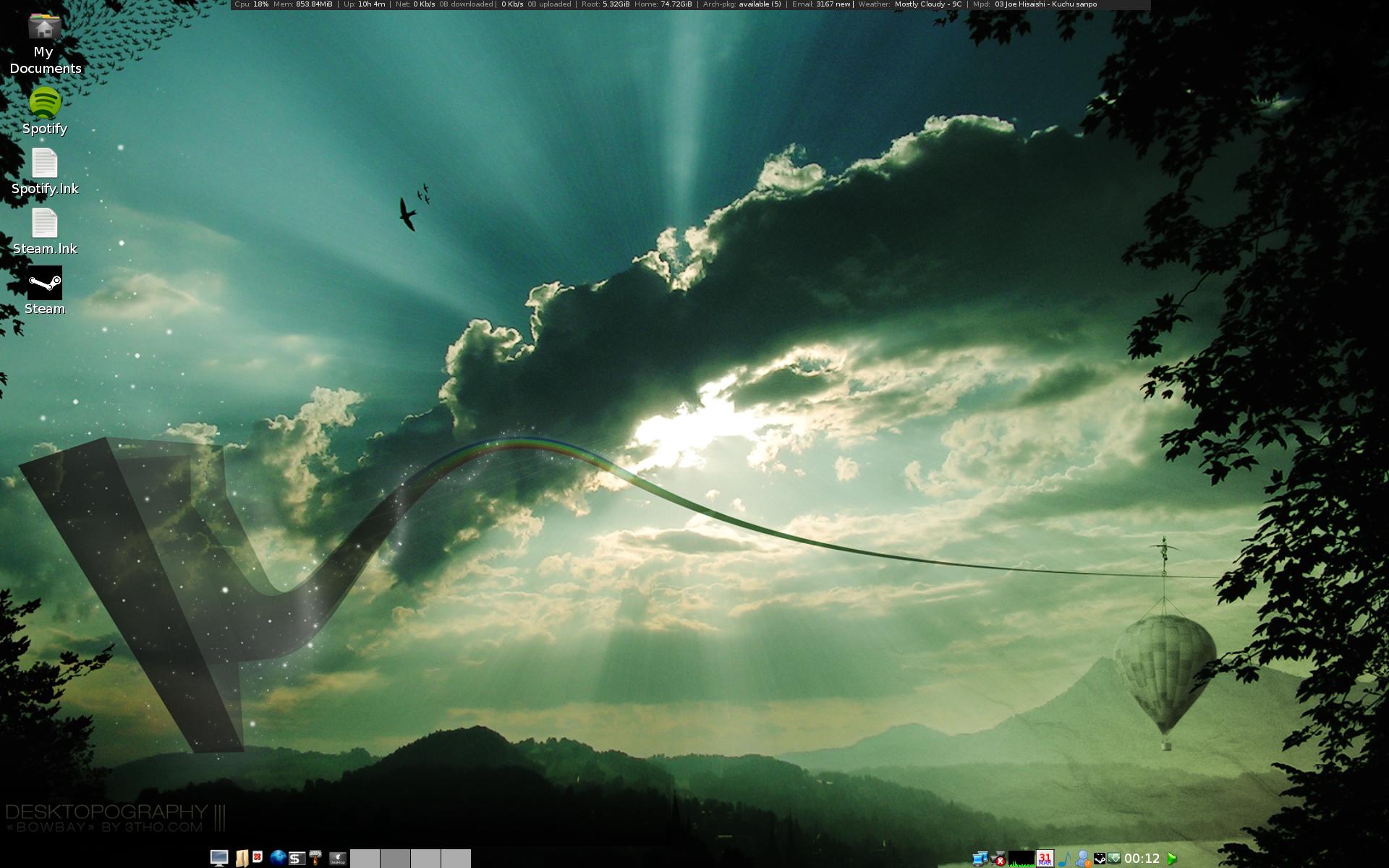Click the 'Up: 10h 4m' uptime entry
The height and width of the screenshot is (868, 1389).
pyautogui.click(x=365, y=4)
